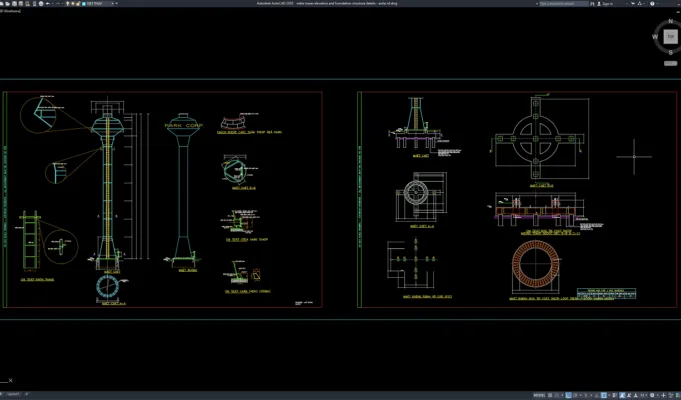Click the N compass direction on ViewCube
The width and height of the screenshot is (681, 400).
[x=671, y=21]
